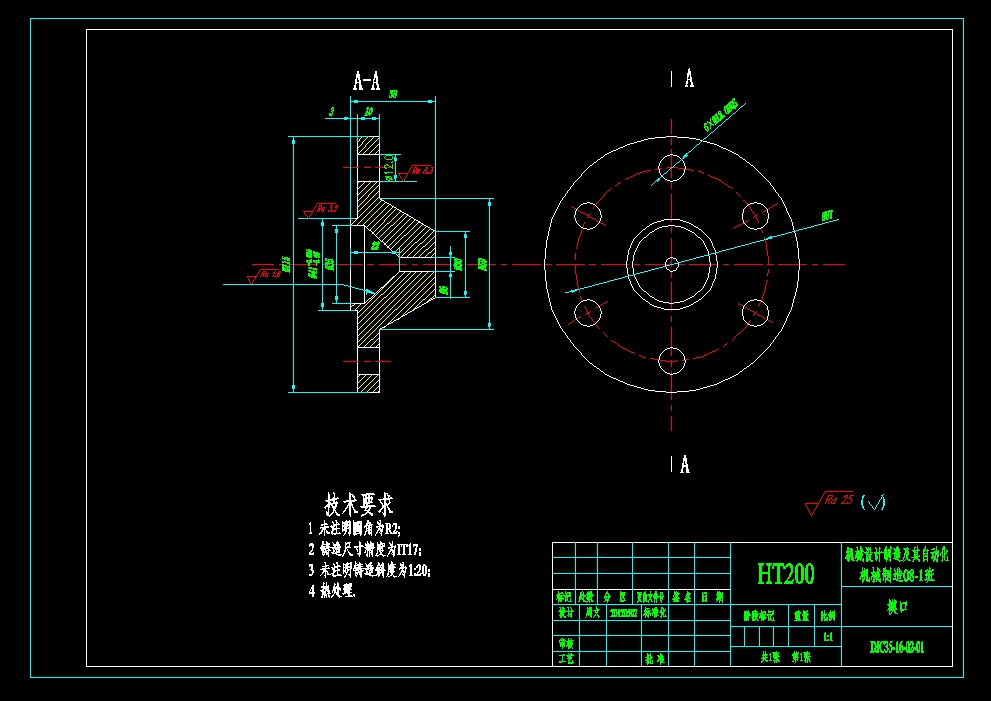Click the 审核 row label
Screen dimensions: 991x701
pos(565,643)
